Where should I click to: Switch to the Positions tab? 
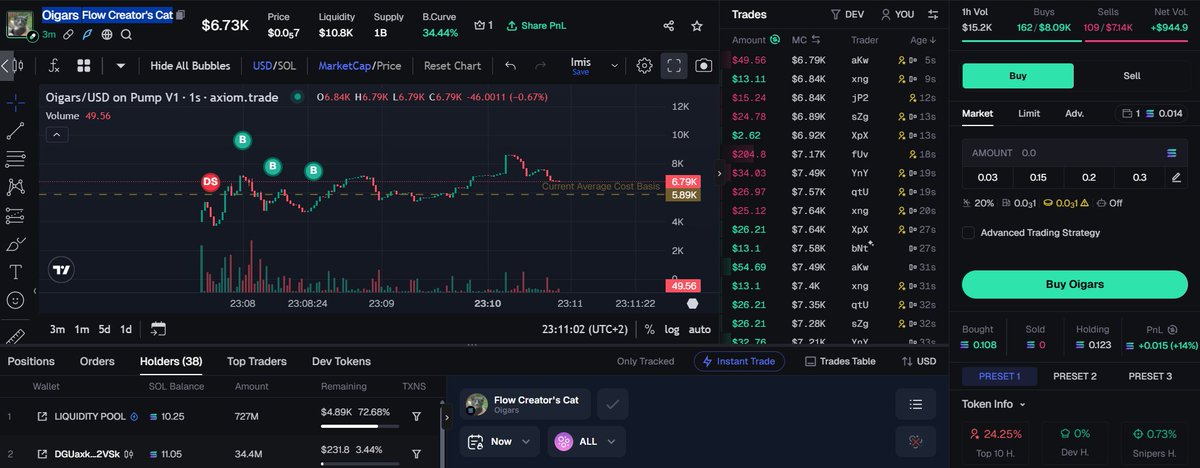pyautogui.click(x=31, y=361)
